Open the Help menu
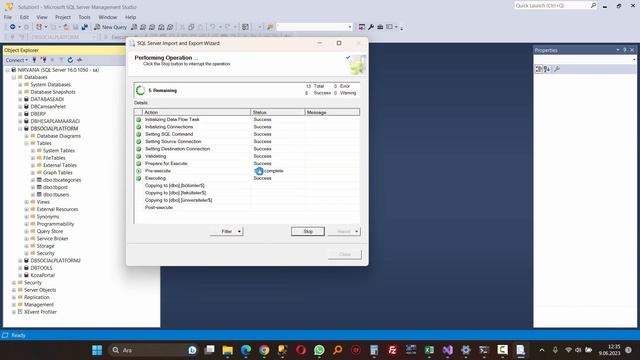 coord(130,17)
